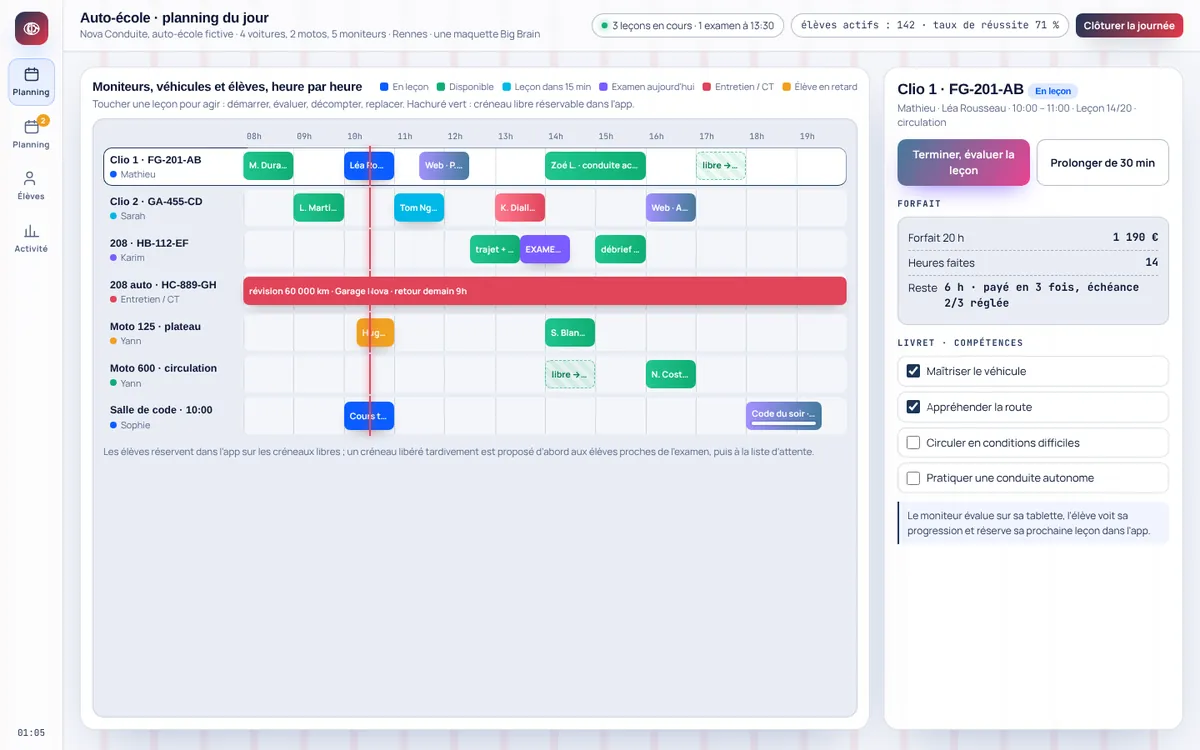Open the Tom Ng... lesson block
The width and height of the screenshot is (1200, 750).
419,208
